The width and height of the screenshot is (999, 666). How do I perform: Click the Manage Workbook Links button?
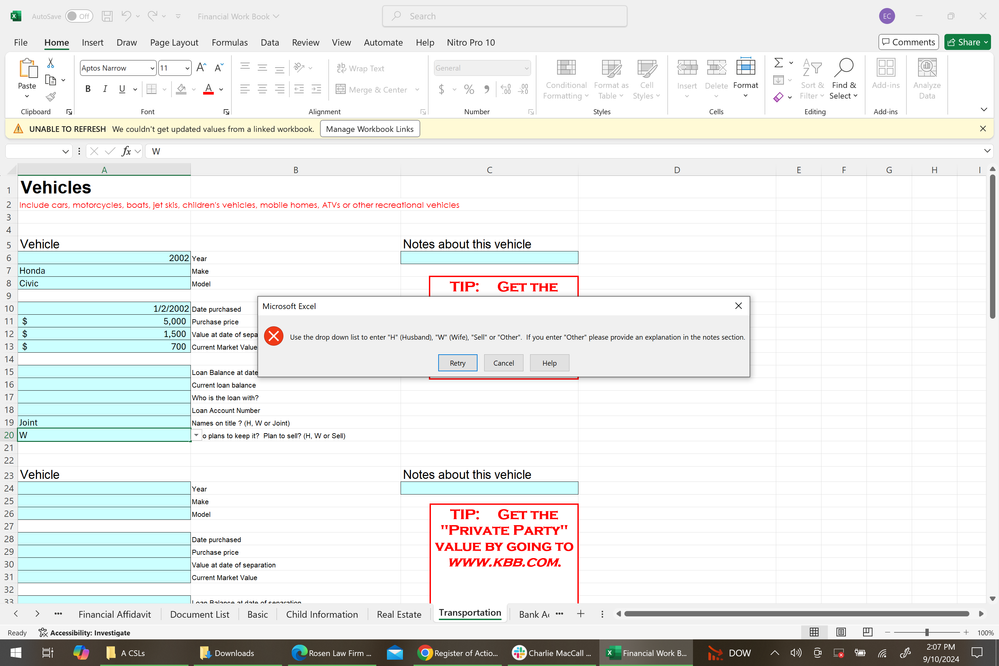[x=370, y=129]
